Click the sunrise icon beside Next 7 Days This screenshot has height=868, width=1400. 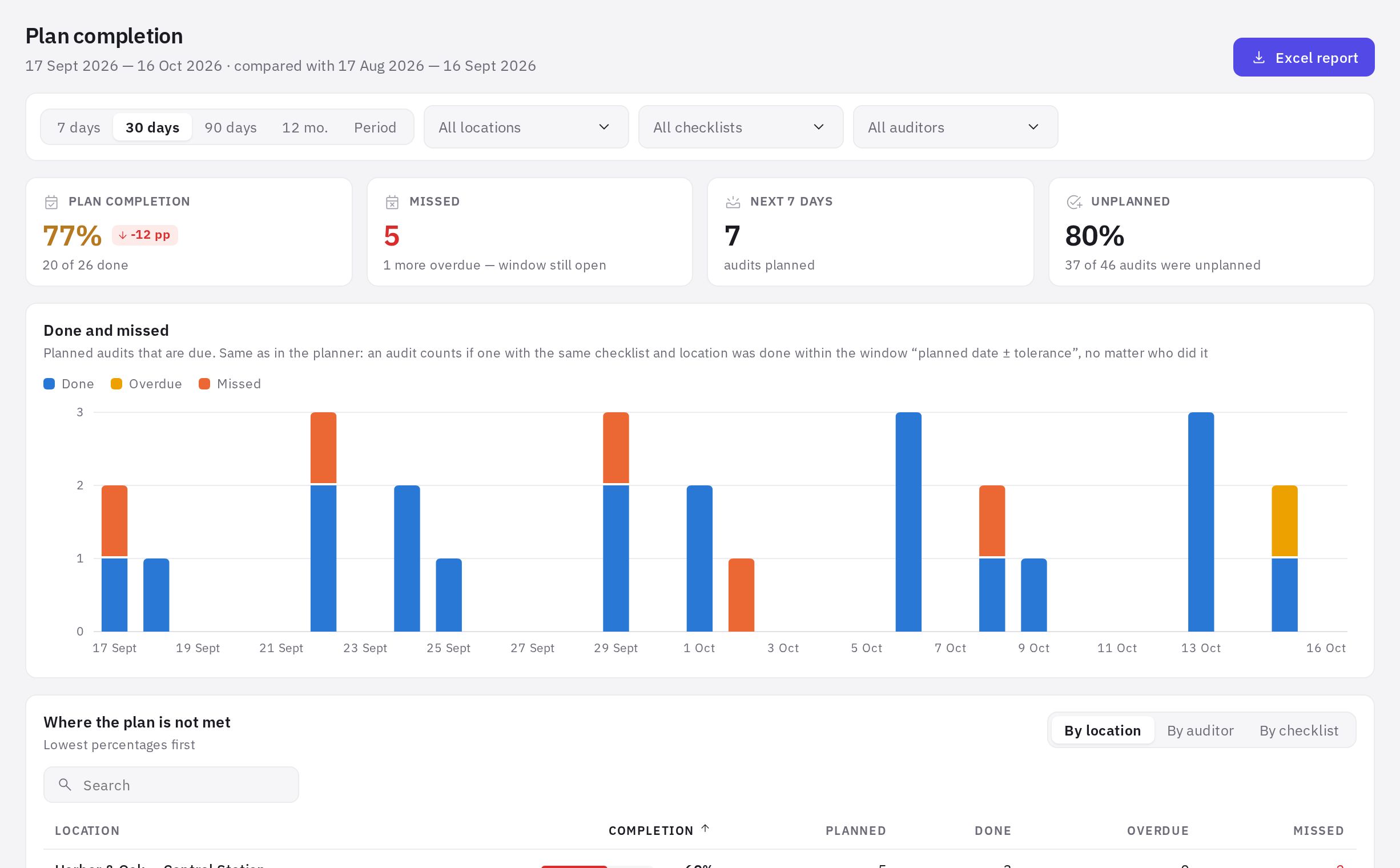[733, 202]
